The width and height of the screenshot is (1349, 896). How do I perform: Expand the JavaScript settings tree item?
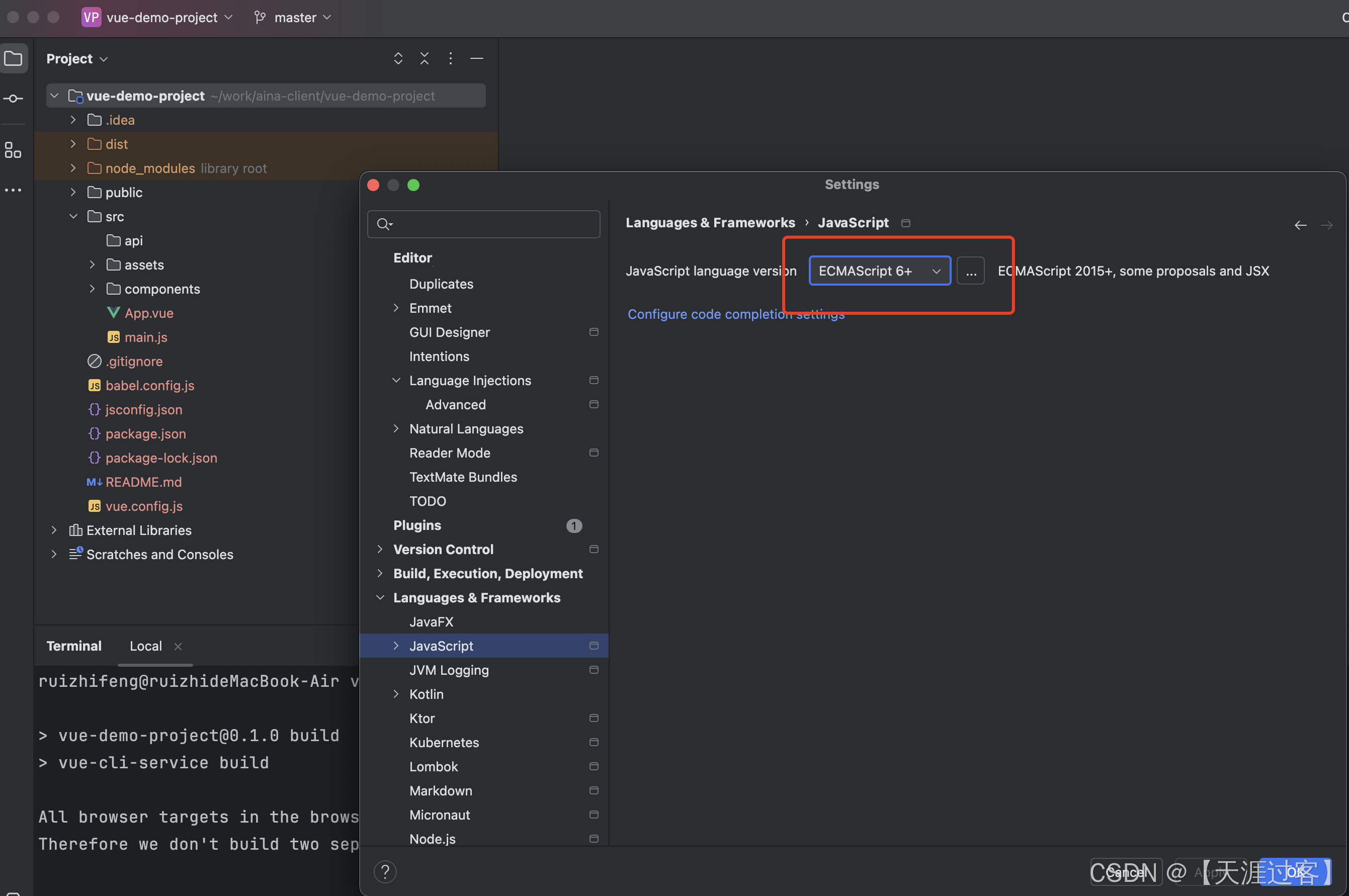pyautogui.click(x=396, y=645)
